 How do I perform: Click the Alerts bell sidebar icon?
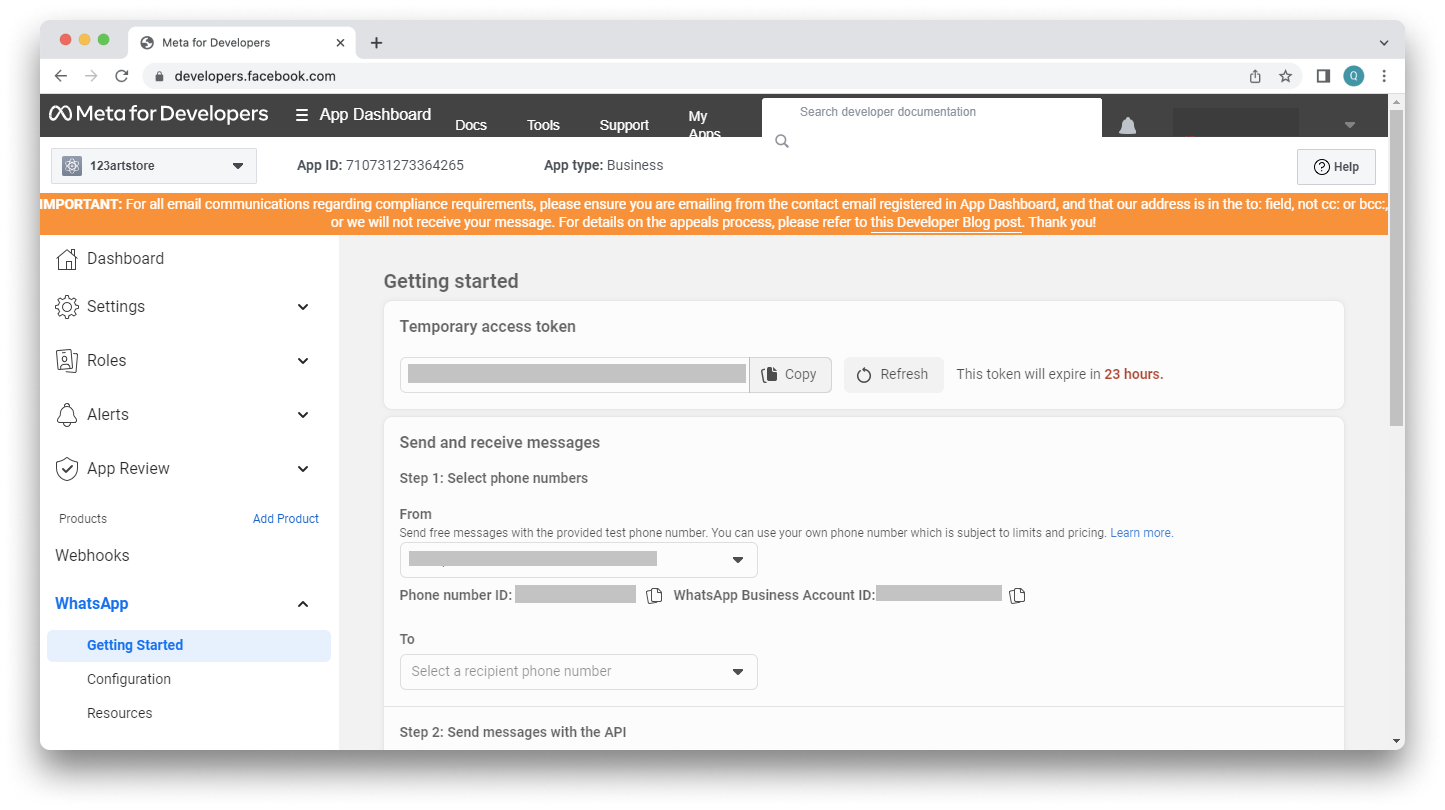click(67, 415)
